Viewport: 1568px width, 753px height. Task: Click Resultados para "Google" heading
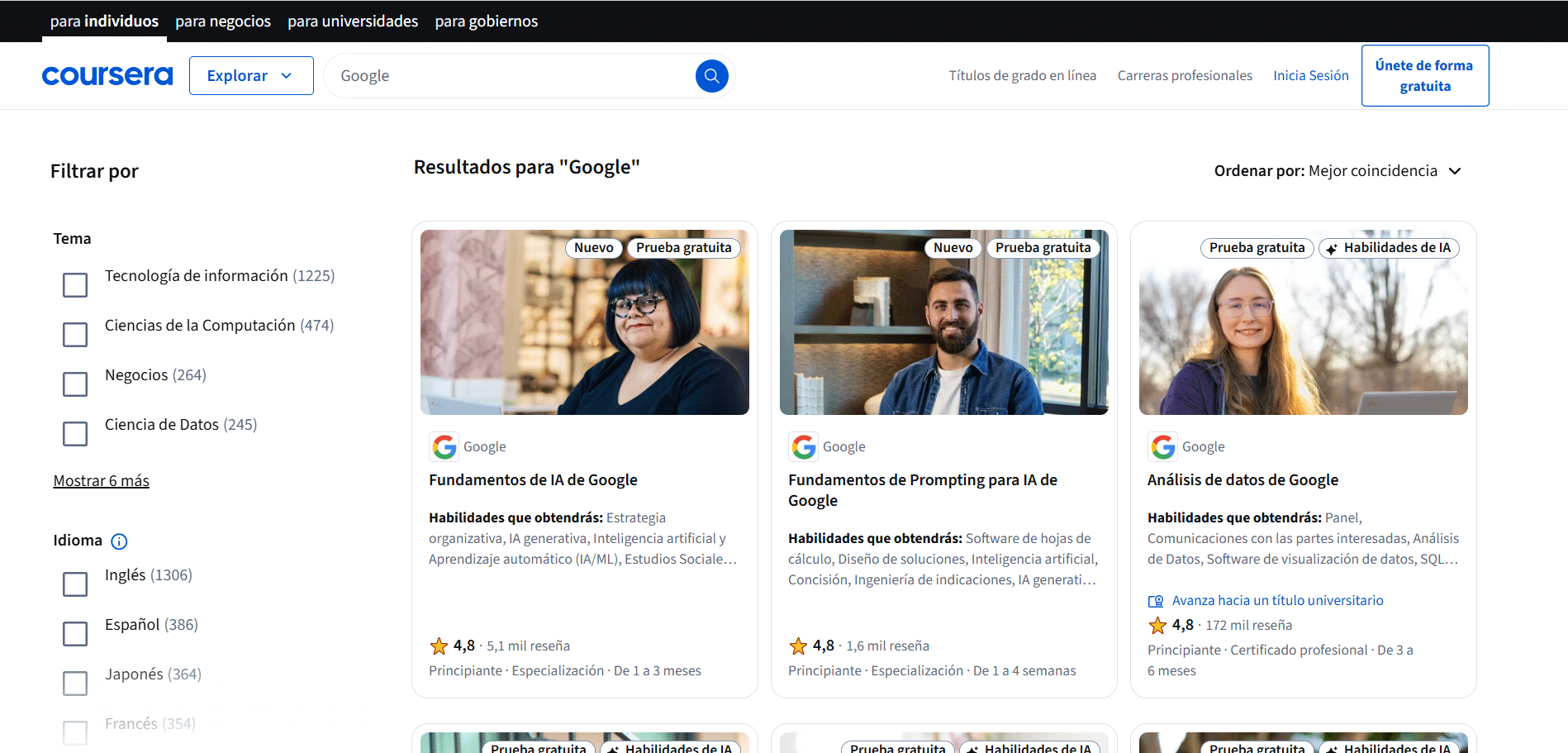(x=527, y=168)
